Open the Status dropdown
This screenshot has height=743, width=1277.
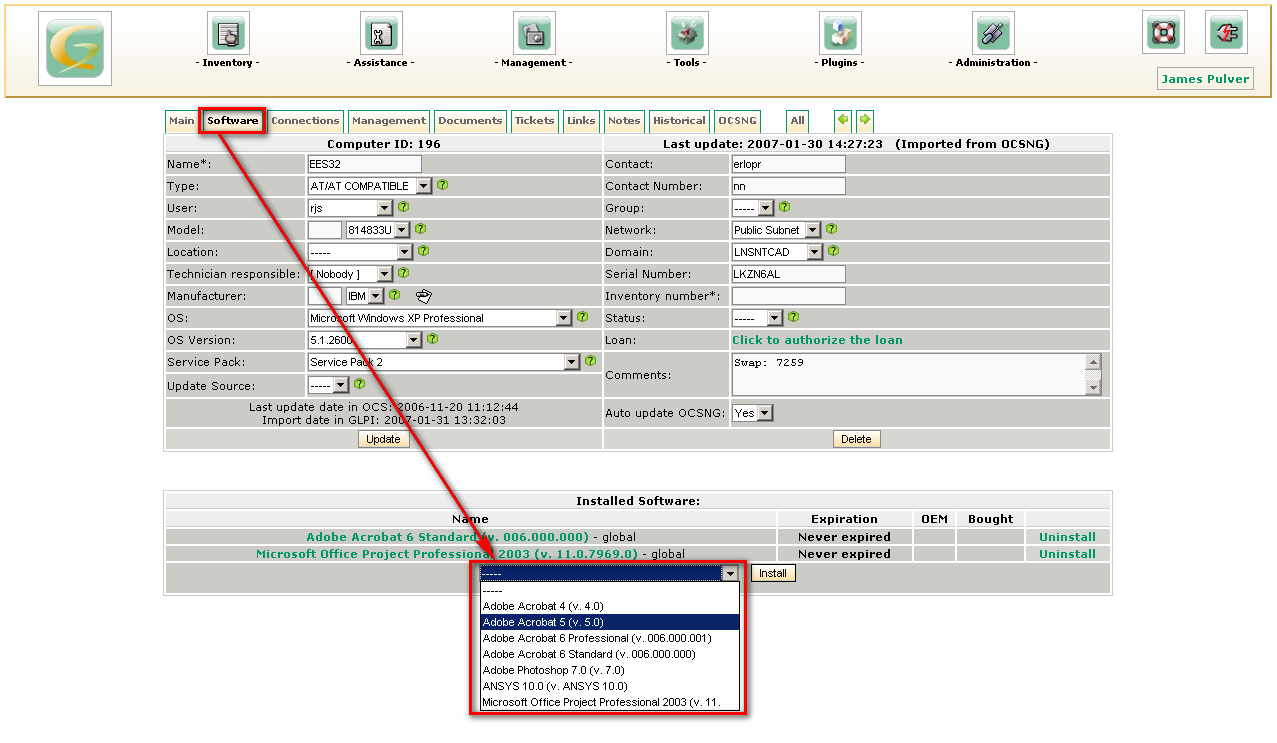pyautogui.click(x=757, y=318)
